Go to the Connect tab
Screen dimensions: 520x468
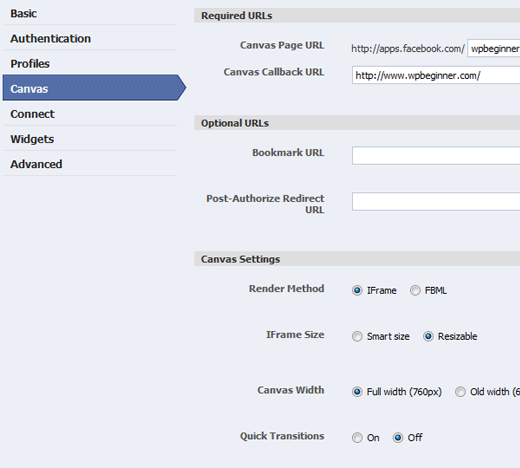[x=90, y=114]
